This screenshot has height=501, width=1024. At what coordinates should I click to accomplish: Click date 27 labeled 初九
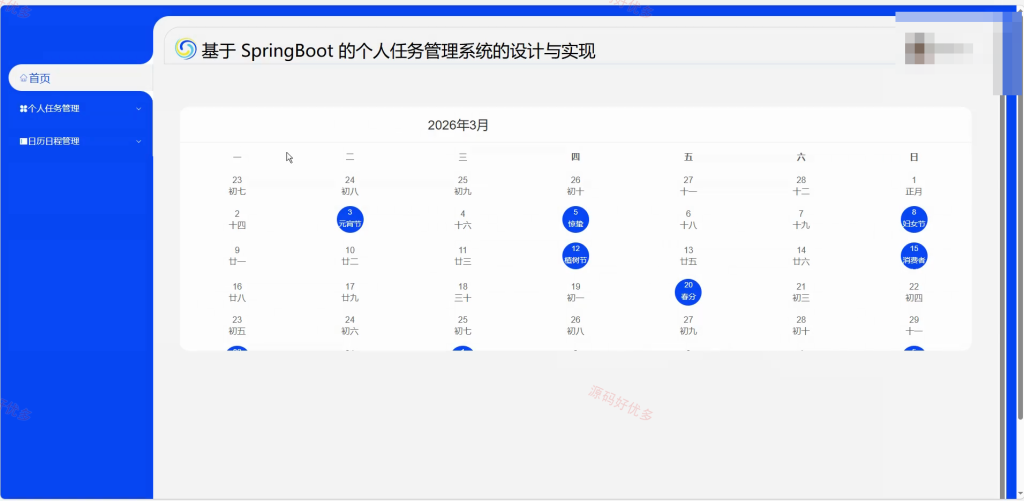click(x=688, y=325)
